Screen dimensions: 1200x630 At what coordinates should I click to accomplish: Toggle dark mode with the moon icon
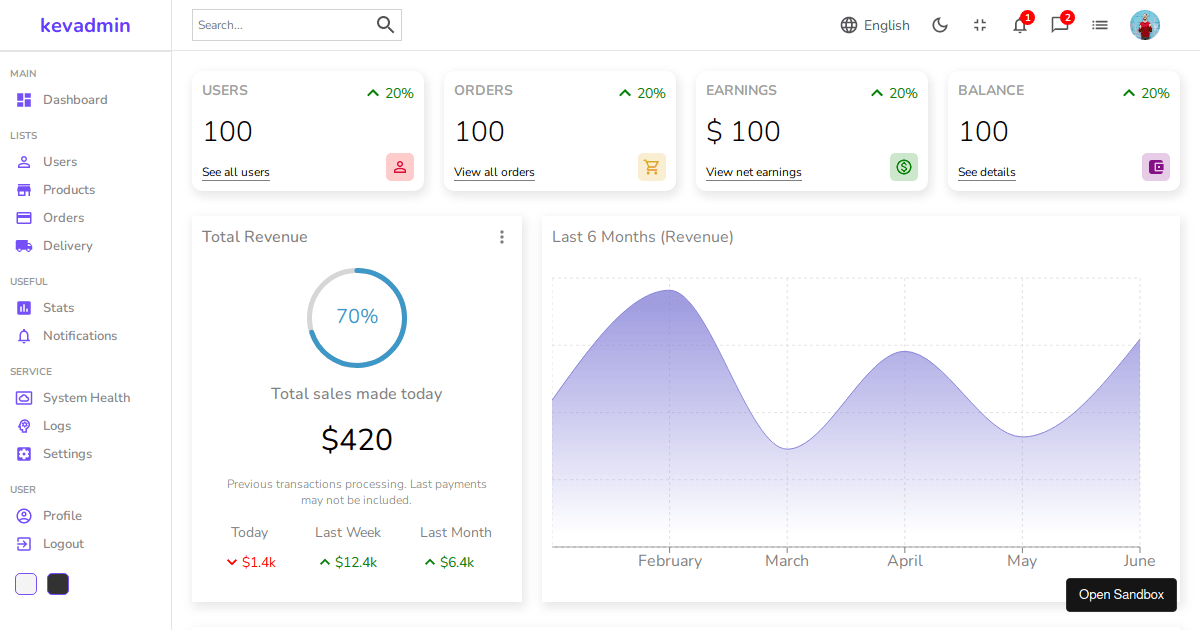point(940,24)
